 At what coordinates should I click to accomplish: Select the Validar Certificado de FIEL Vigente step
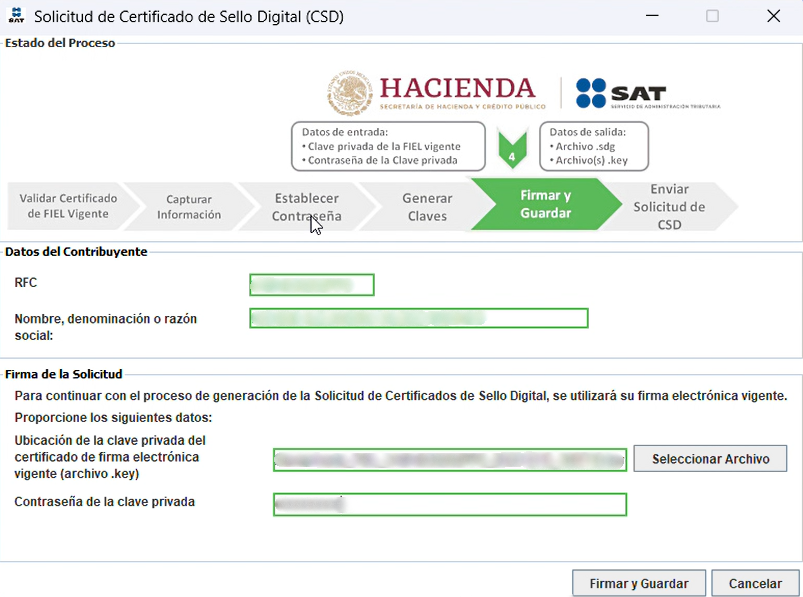[x=66, y=206]
